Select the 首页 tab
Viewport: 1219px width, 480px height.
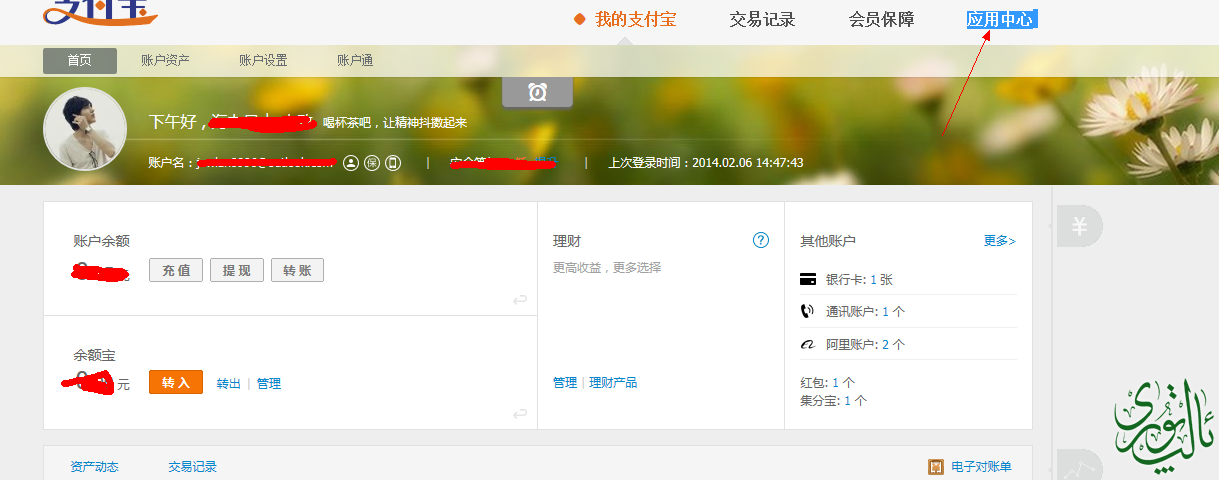point(80,60)
